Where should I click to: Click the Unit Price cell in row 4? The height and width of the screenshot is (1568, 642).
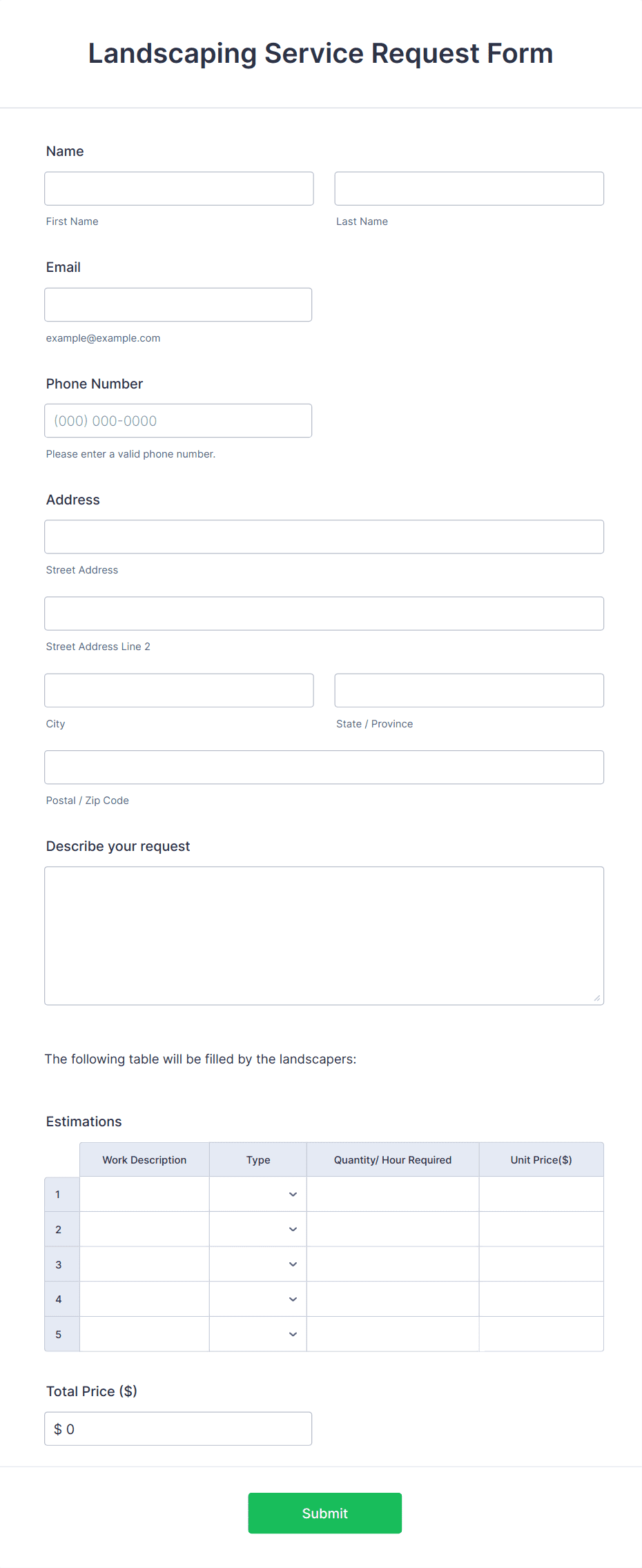[x=541, y=1298]
